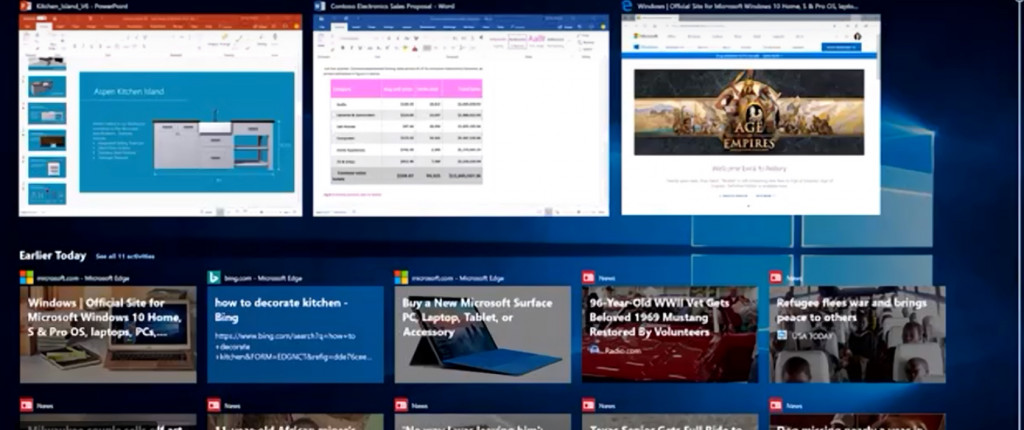
Task: Click the Kitchen_Island_V6 - PowerPoint title text
Action: (x=82, y=7)
